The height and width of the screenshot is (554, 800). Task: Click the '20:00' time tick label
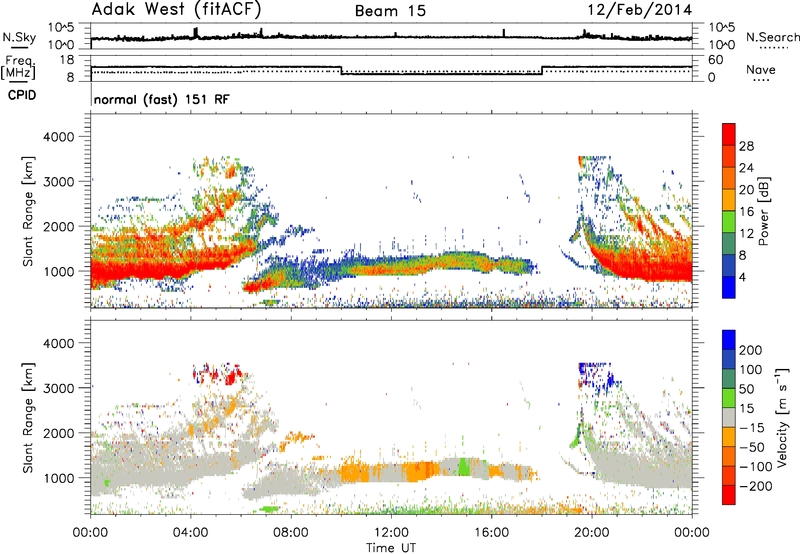(591, 533)
